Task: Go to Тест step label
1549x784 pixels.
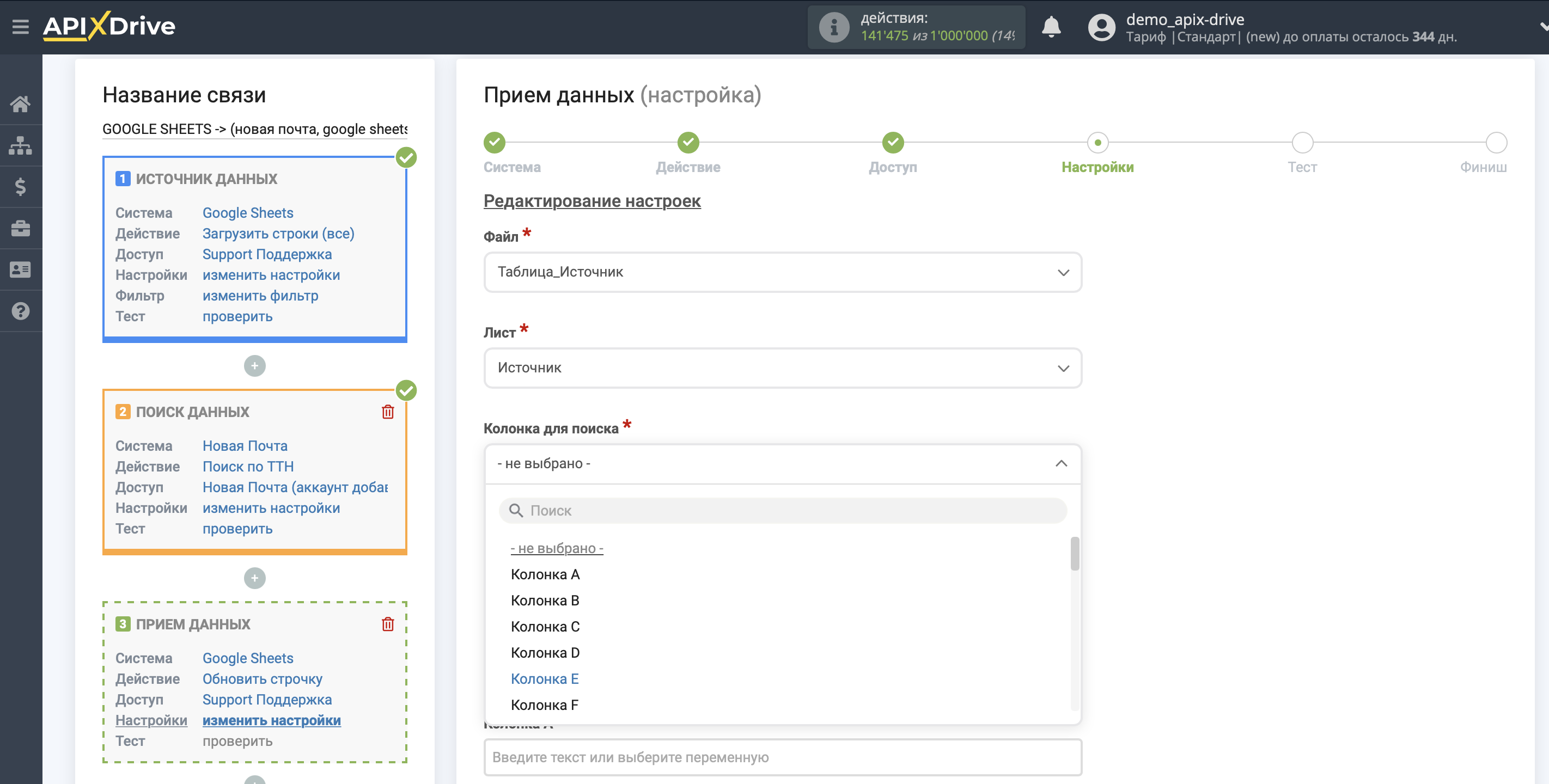Action: 1302,167
